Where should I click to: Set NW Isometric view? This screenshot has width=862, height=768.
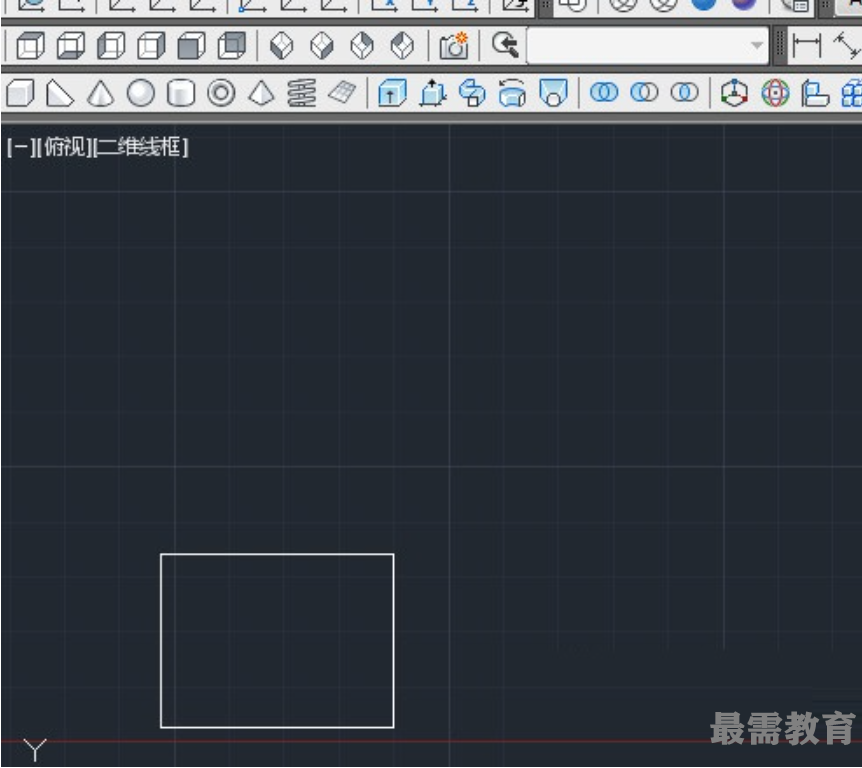click(x=402, y=46)
